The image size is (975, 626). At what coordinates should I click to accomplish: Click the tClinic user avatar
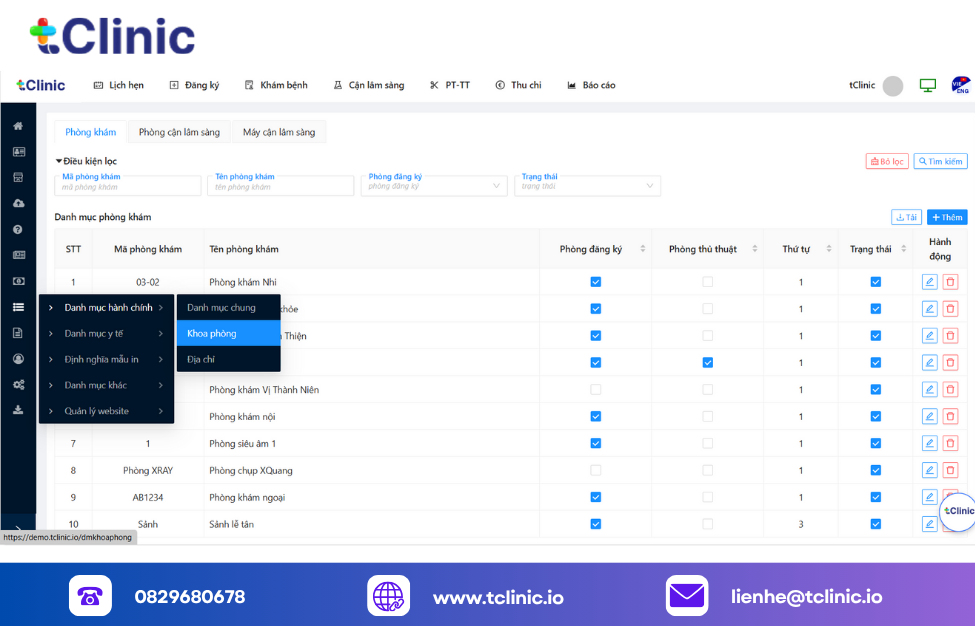point(893,86)
